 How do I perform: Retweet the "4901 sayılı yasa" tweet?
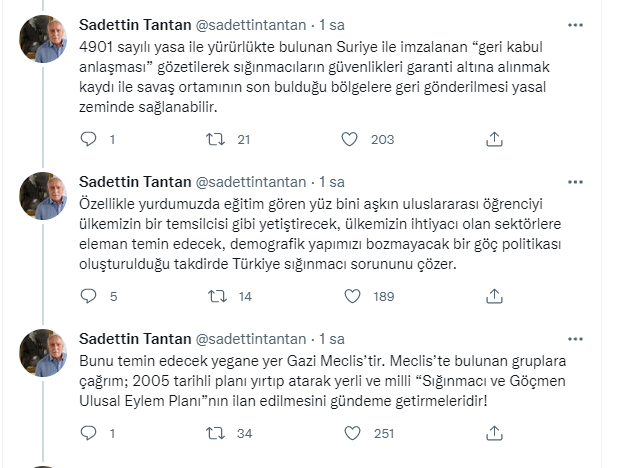(214, 140)
